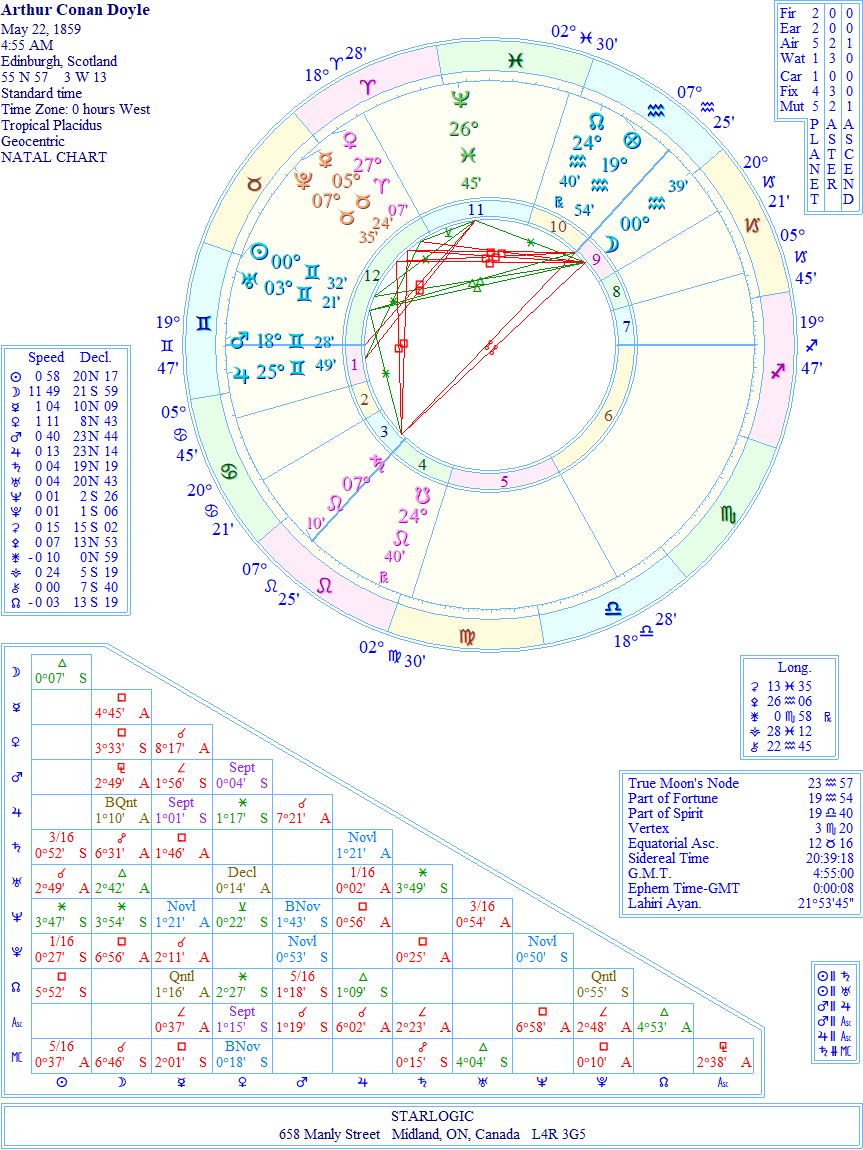Click the STARLOGIC text in the footer
The width and height of the screenshot is (863, 1150).
pyautogui.click(x=432, y=1115)
